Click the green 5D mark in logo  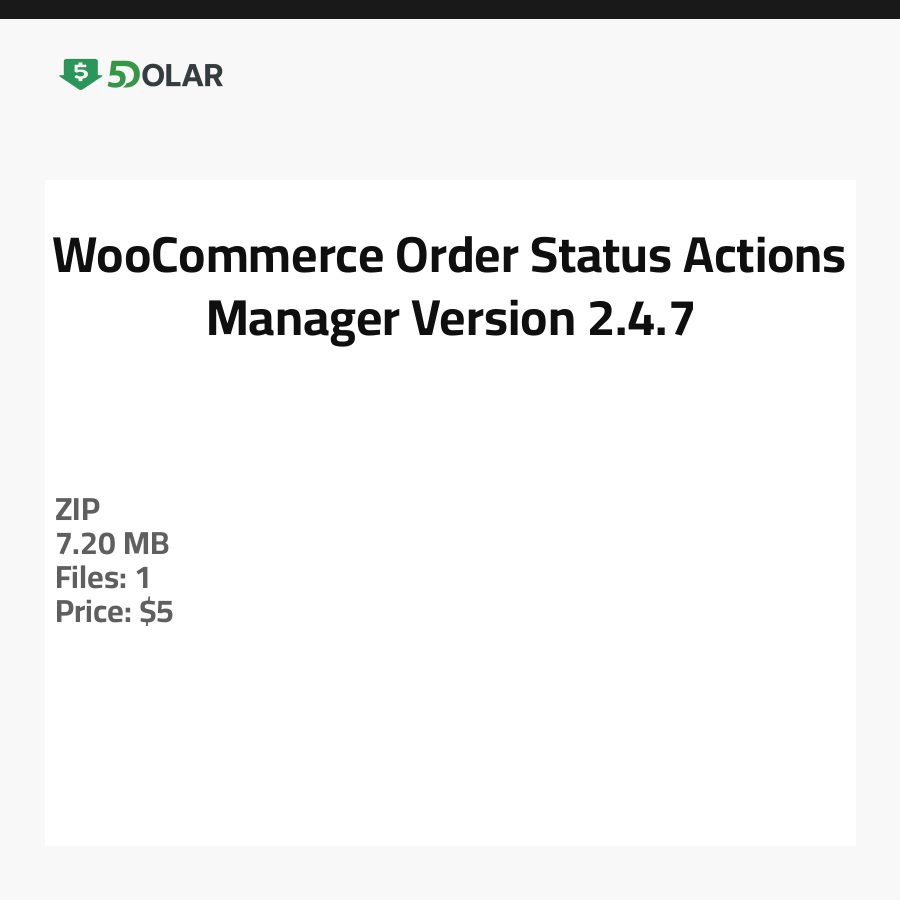(123, 75)
